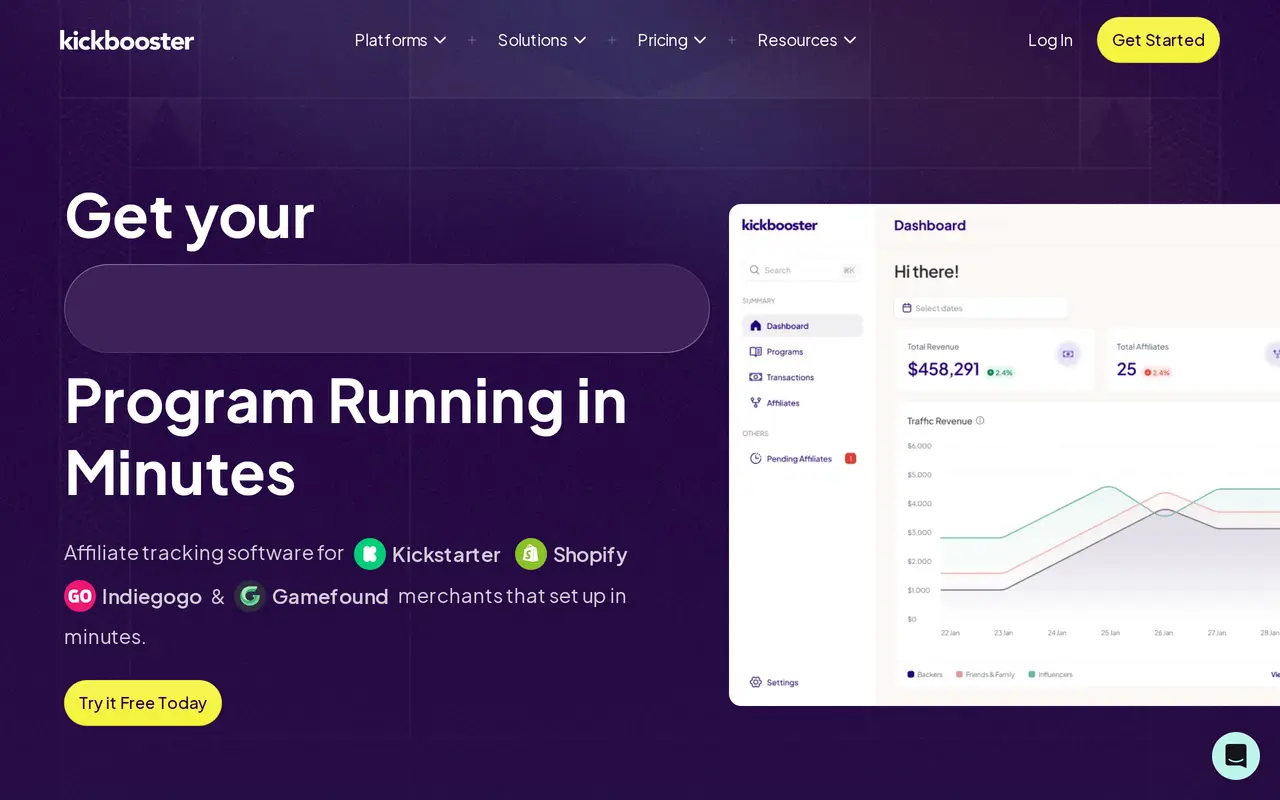The height and width of the screenshot is (800, 1280).
Task: Click the Dashboard home icon in the sidebar
Action: click(756, 326)
